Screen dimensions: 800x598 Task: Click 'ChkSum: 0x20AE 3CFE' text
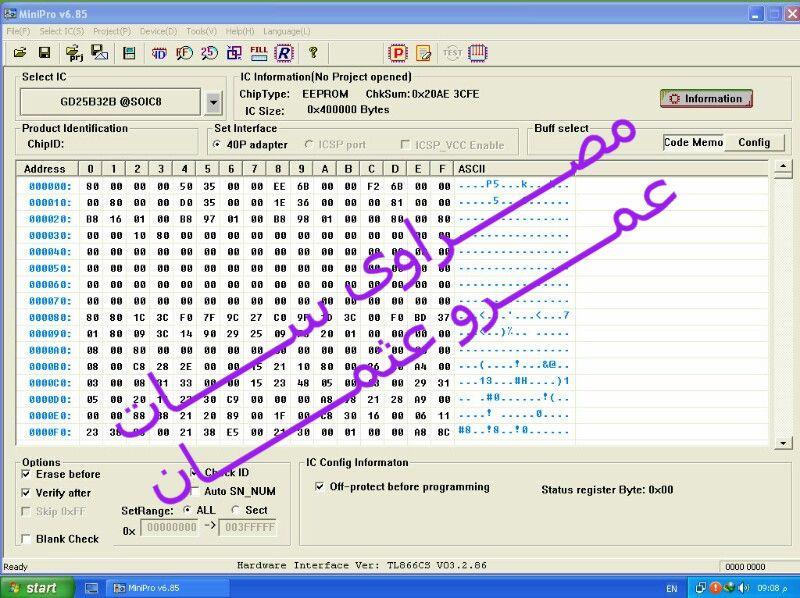point(422,94)
